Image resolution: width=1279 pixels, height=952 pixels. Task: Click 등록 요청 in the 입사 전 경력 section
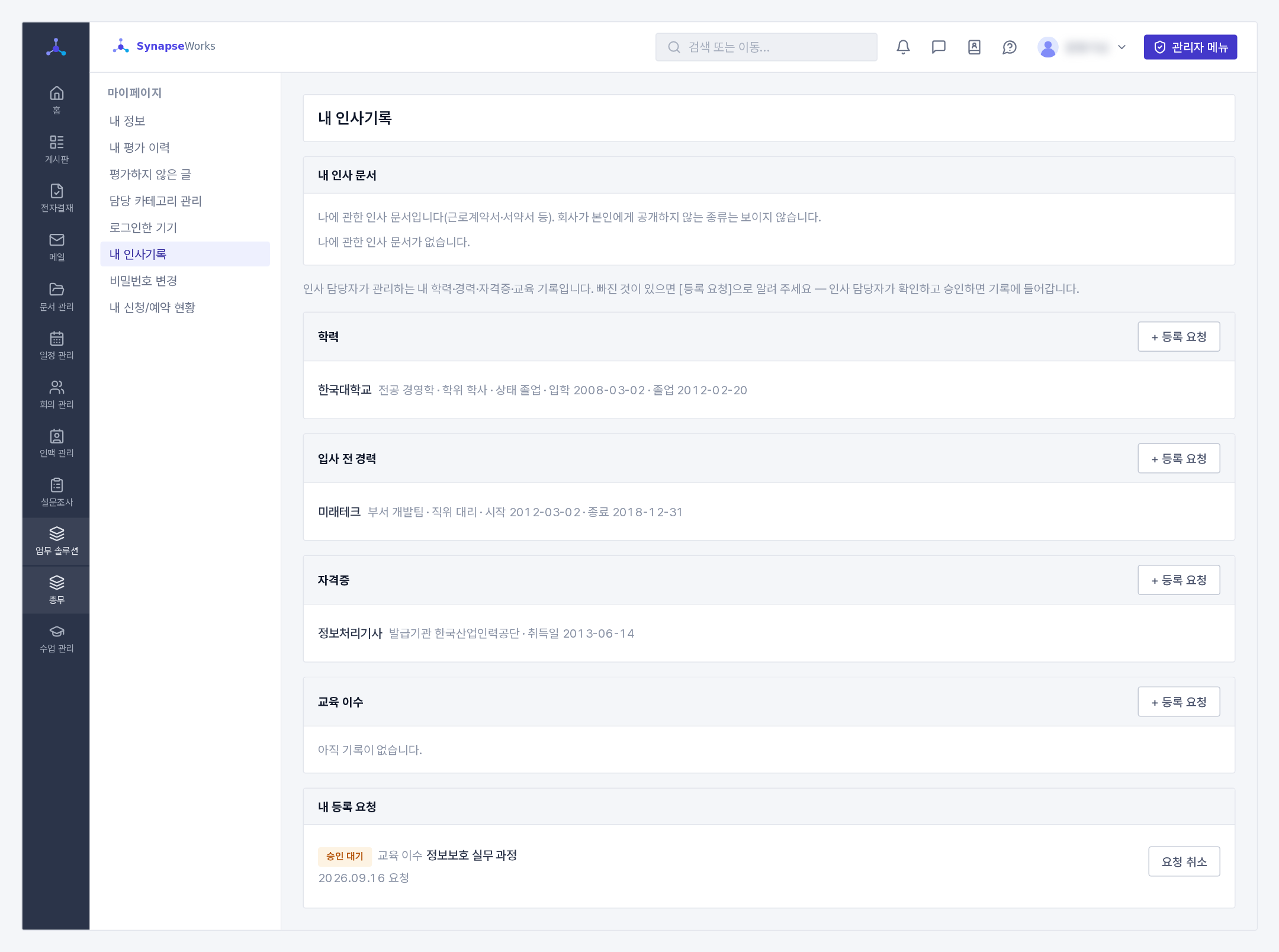click(x=1178, y=458)
